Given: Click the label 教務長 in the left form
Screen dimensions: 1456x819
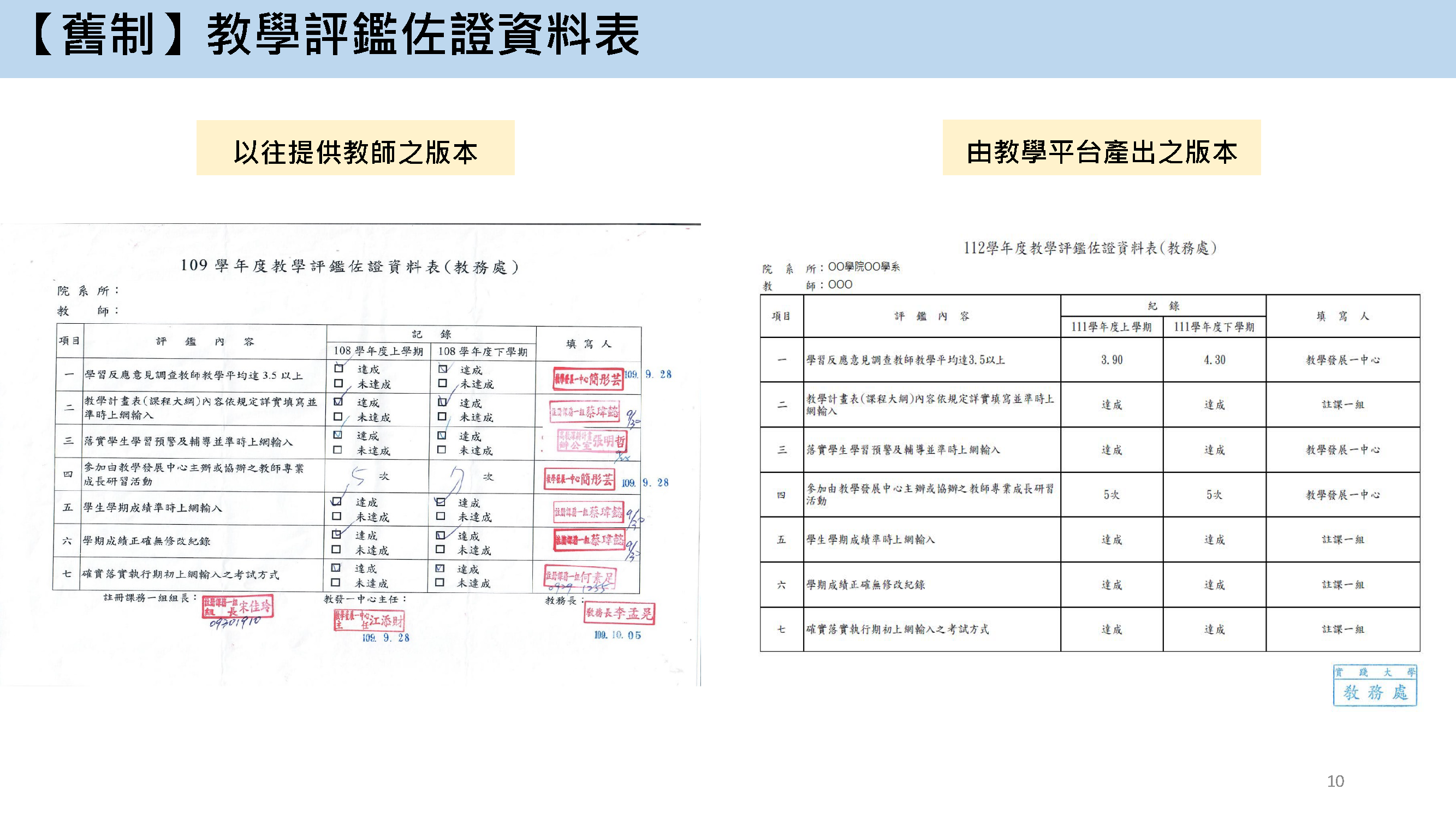Looking at the screenshot, I should [x=564, y=600].
